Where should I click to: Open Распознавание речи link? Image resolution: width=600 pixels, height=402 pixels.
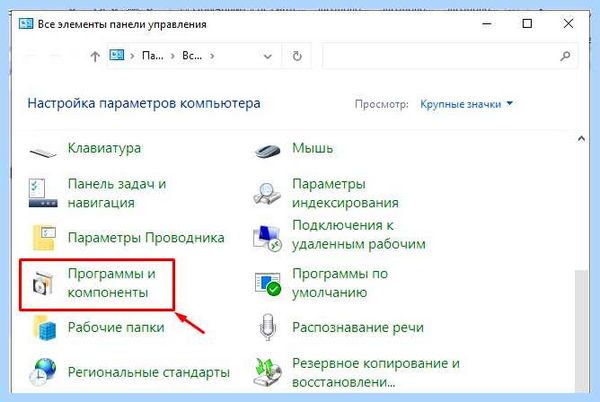click(358, 327)
